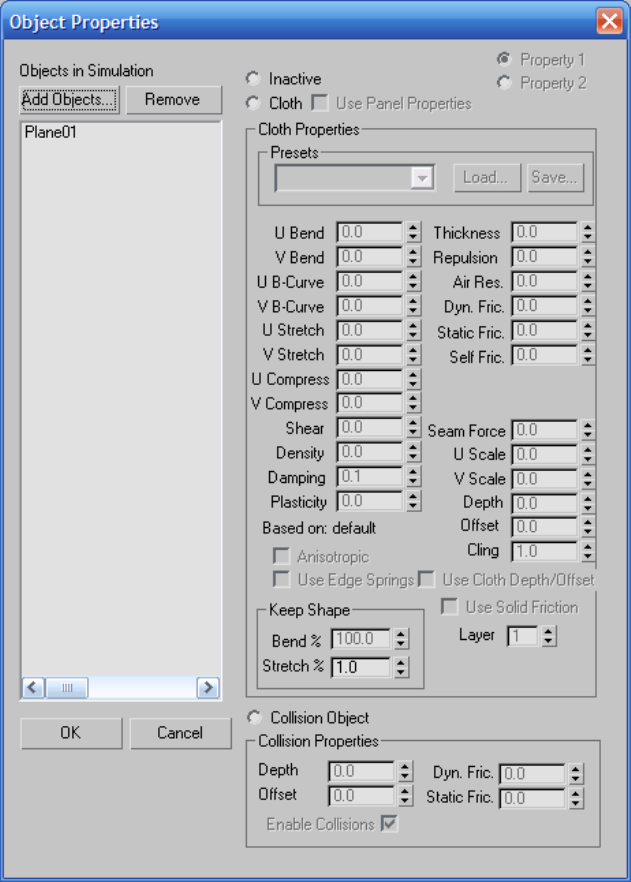
Task: Click the Stretch % spinner arrows
Action: 401,666
